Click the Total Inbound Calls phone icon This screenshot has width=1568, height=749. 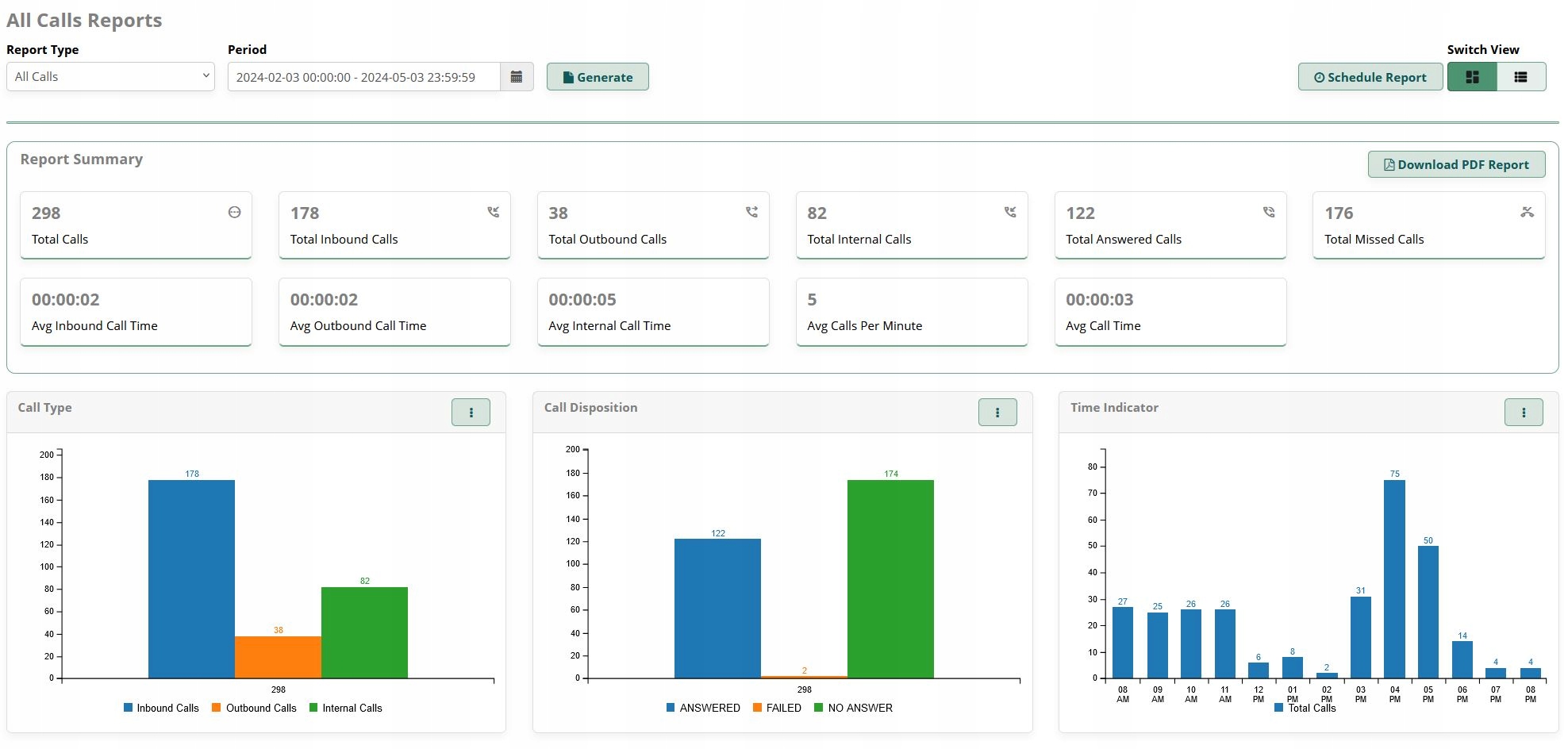(x=493, y=213)
